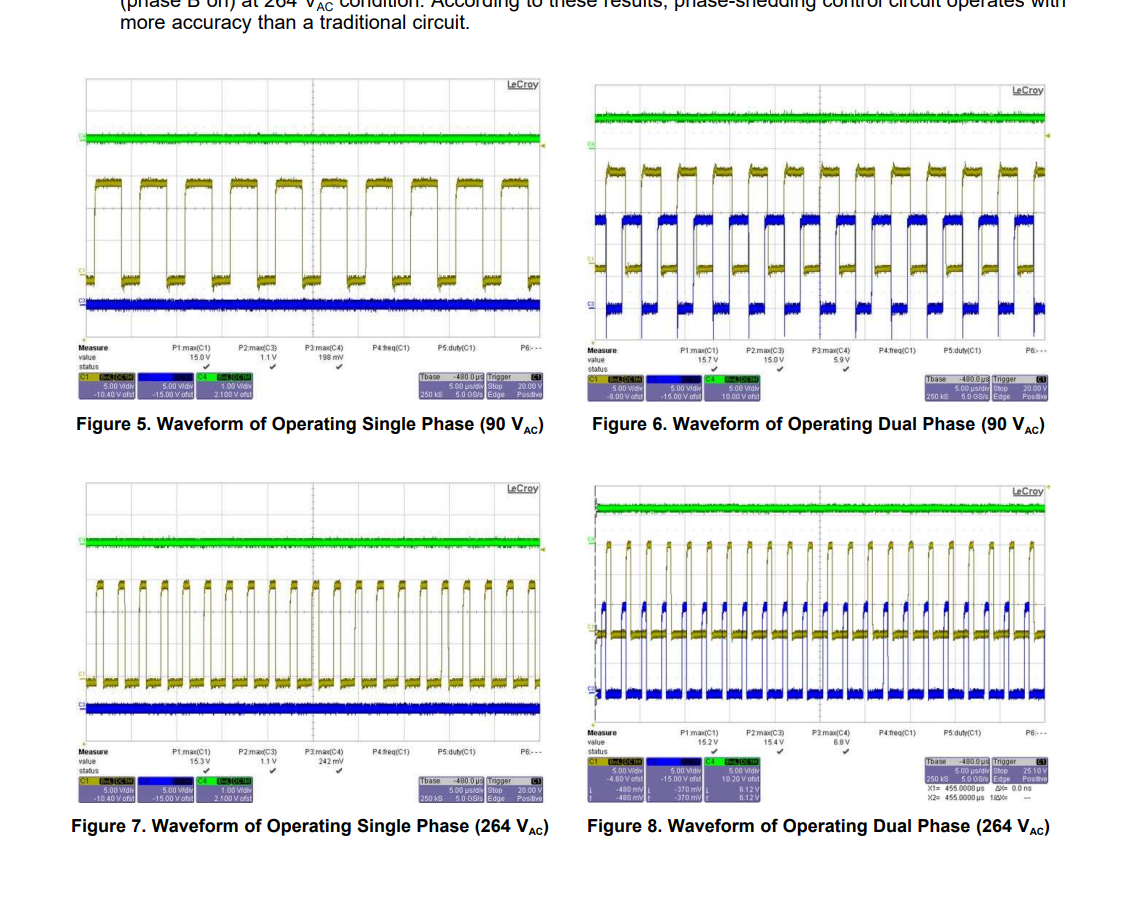Click P1 status checkmark under 15.0 V in Figure 5
Viewport: 1122px width, 910px height.
[x=206, y=366]
